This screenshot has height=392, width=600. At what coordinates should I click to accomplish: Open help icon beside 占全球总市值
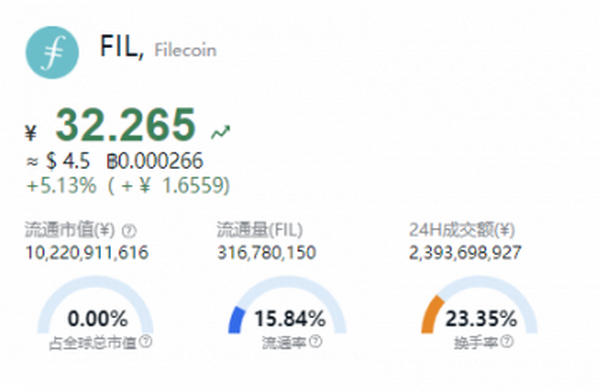tap(145, 341)
